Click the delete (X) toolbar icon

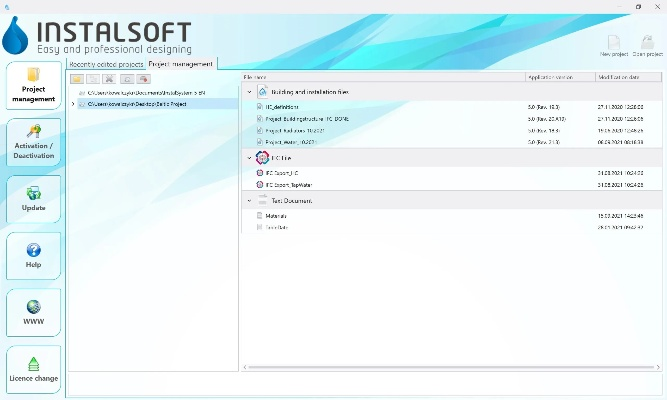click(110, 78)
